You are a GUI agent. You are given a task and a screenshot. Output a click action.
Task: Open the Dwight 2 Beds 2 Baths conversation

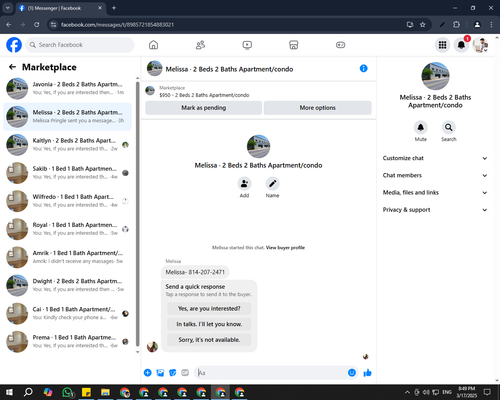tap(68, 285)
